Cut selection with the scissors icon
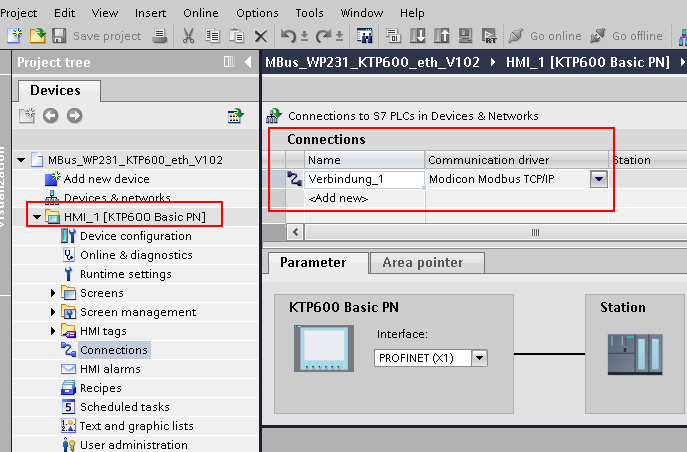This screenshot has height=452, width=687. click(188, 36)
